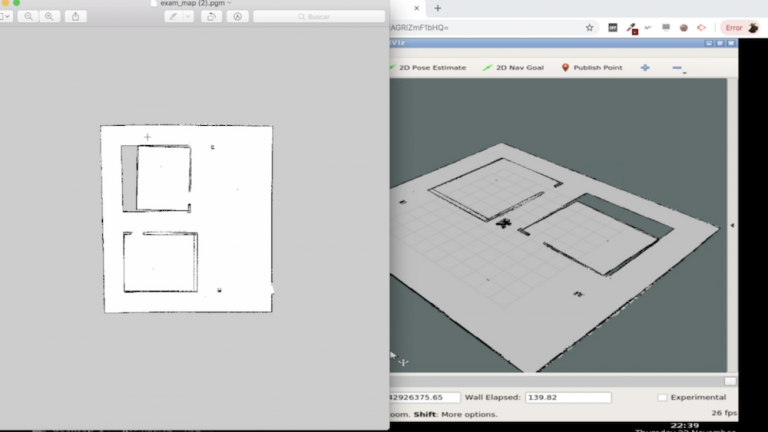The image size is (768, 432).
Task: Close the current Chrome tab
Action: click(x=416, y=8)
